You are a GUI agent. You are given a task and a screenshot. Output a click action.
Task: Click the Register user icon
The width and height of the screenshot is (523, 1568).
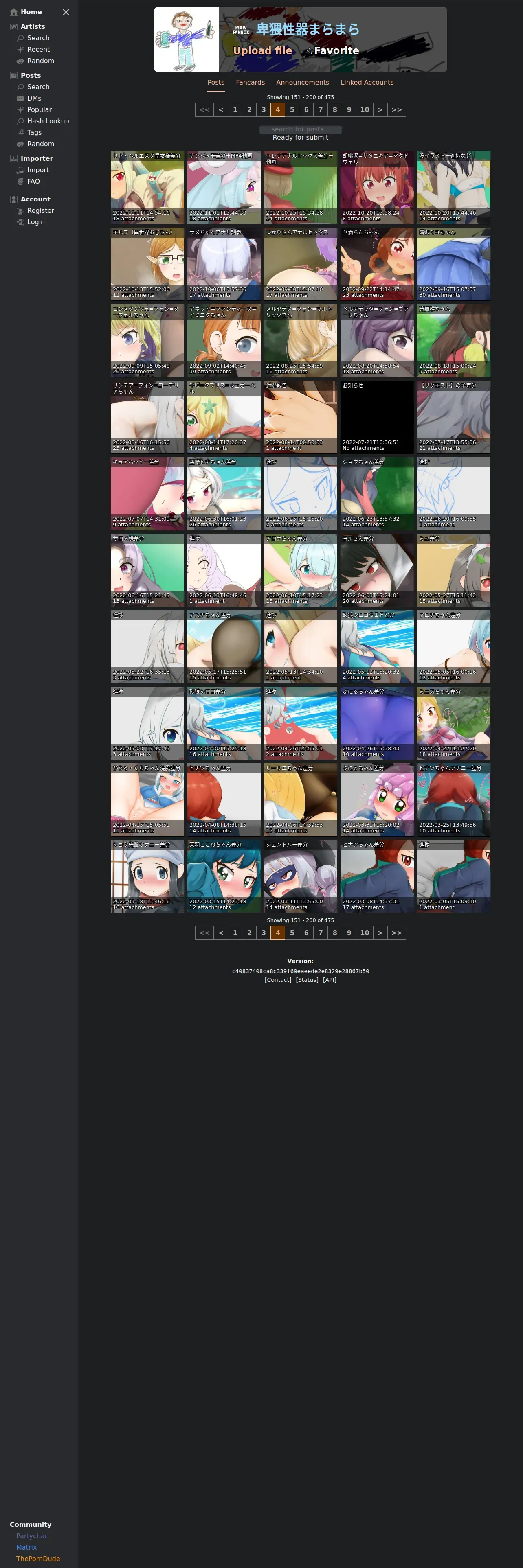[21, 211]
